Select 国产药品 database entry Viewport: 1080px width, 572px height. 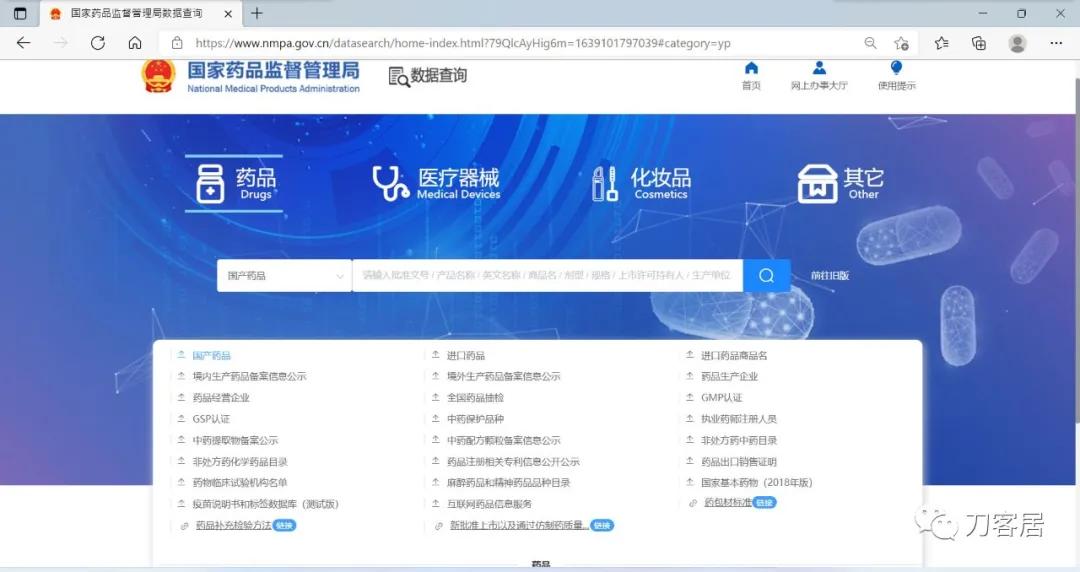211,356
